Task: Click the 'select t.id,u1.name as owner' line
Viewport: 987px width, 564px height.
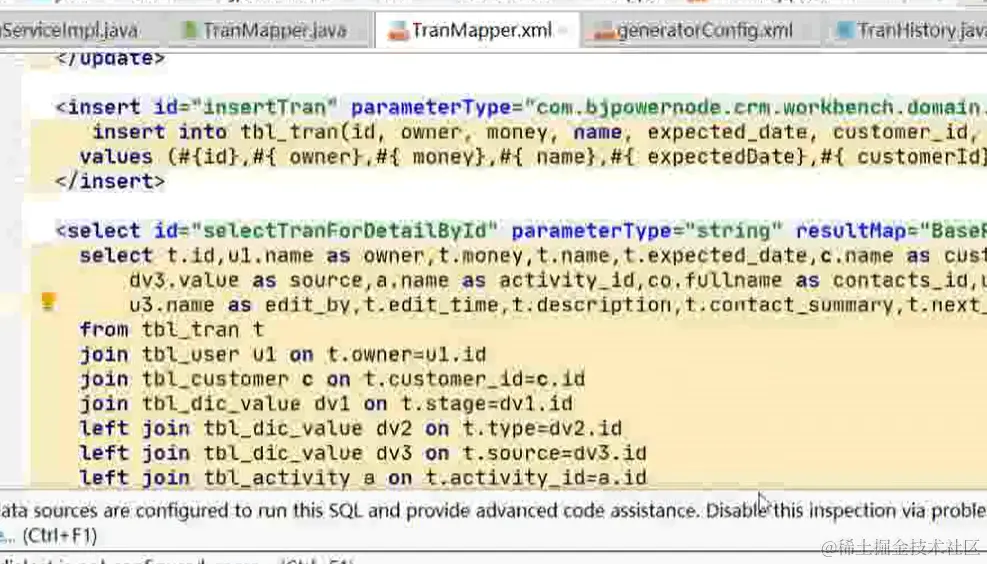Action: tap(533, 256)
